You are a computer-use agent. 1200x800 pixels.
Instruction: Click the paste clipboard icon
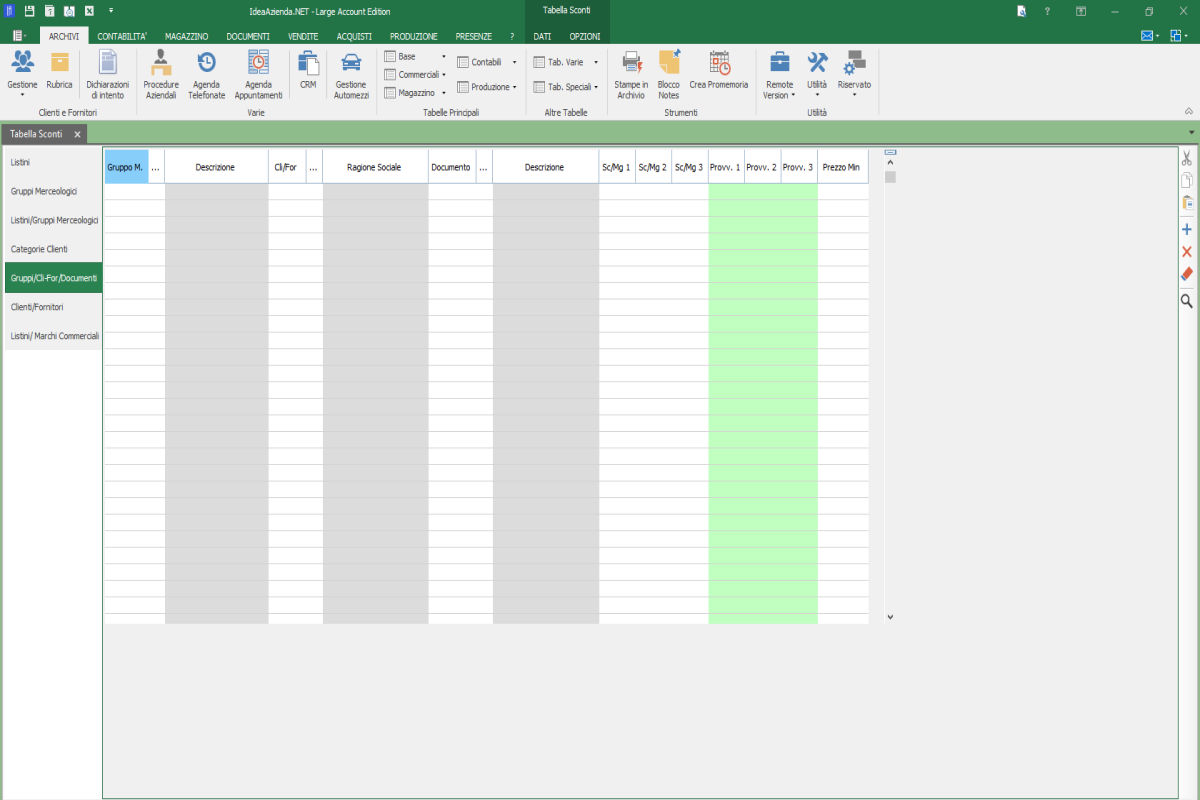pos(1187,202)
